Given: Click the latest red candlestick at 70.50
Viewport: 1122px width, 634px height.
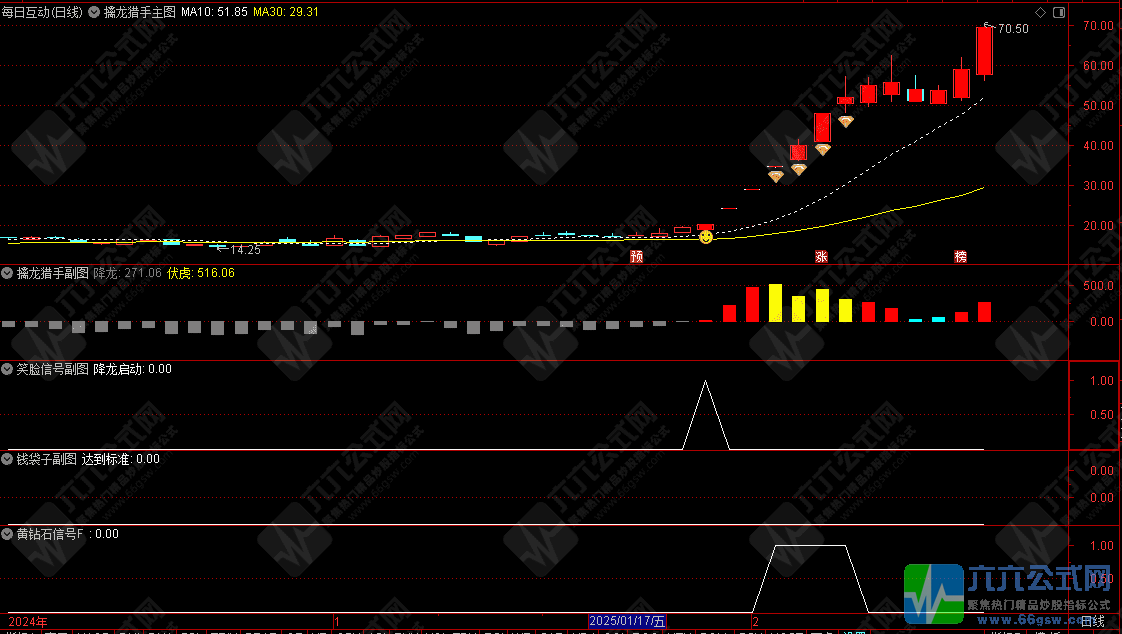Looking at the screenshot, I should coord(984,51).
